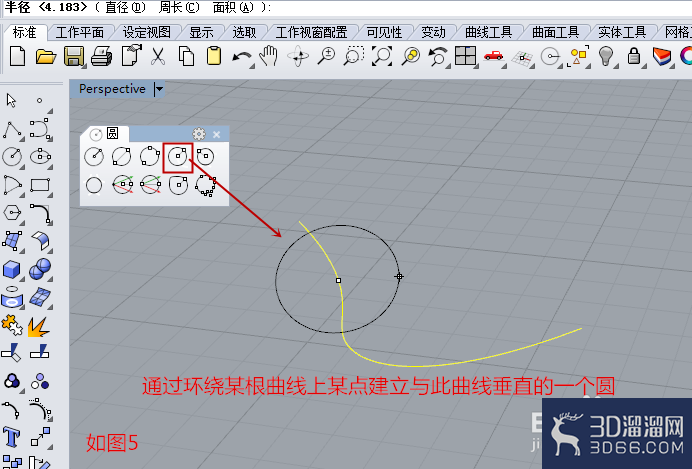
Task: Select the Polyline tool in sidebar
Action: 12,129
